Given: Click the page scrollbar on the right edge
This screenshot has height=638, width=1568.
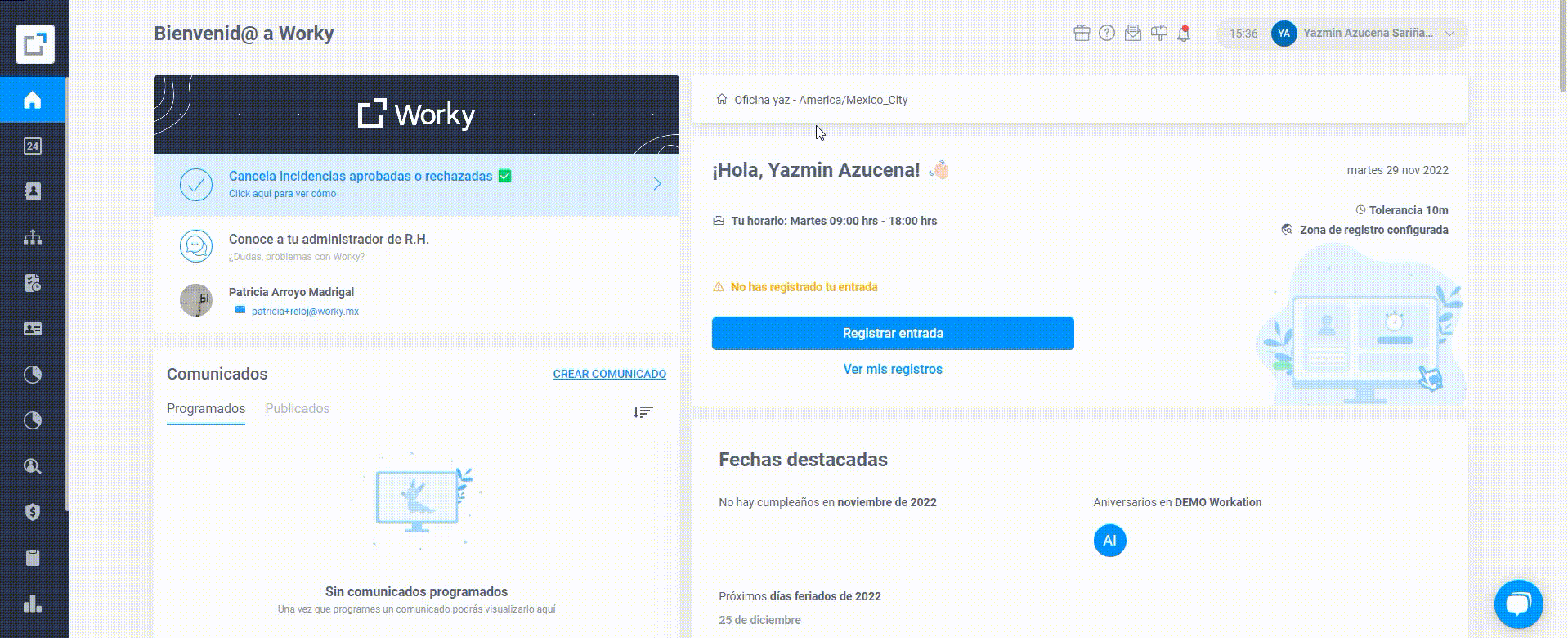Looking at the screenshot, I should (x=1564, y=45).
